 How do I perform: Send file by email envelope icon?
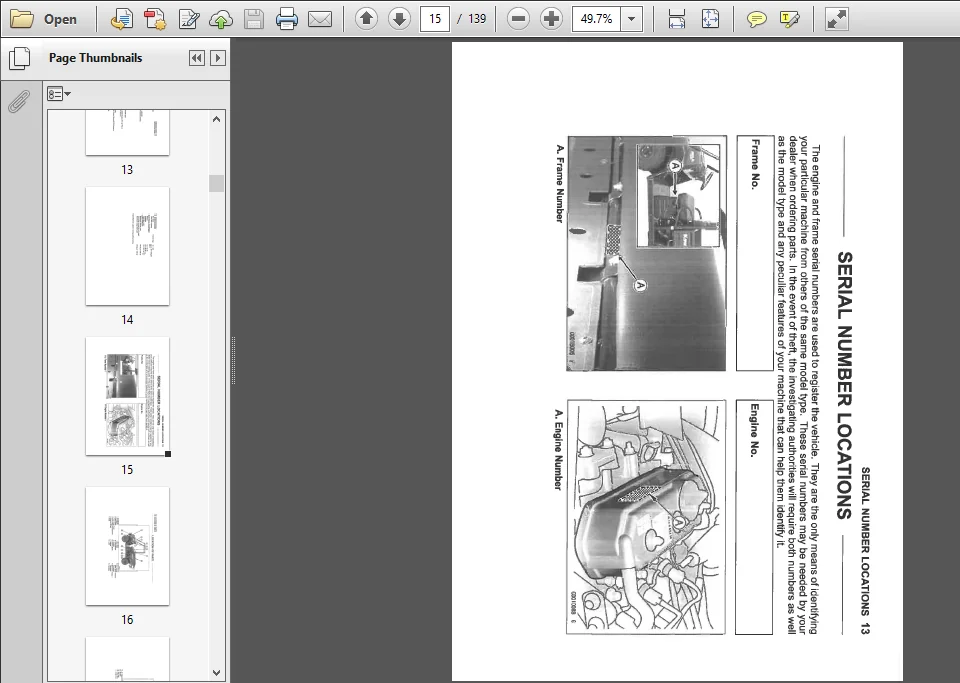[320, 19]
